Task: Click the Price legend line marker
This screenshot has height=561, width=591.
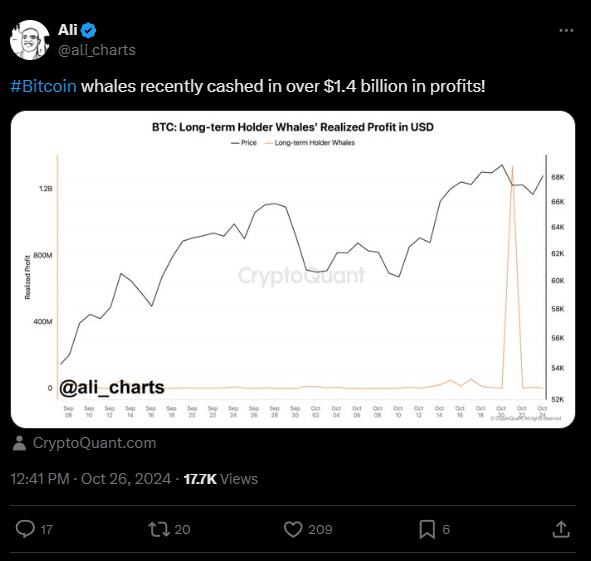Action: pos(235,143)
